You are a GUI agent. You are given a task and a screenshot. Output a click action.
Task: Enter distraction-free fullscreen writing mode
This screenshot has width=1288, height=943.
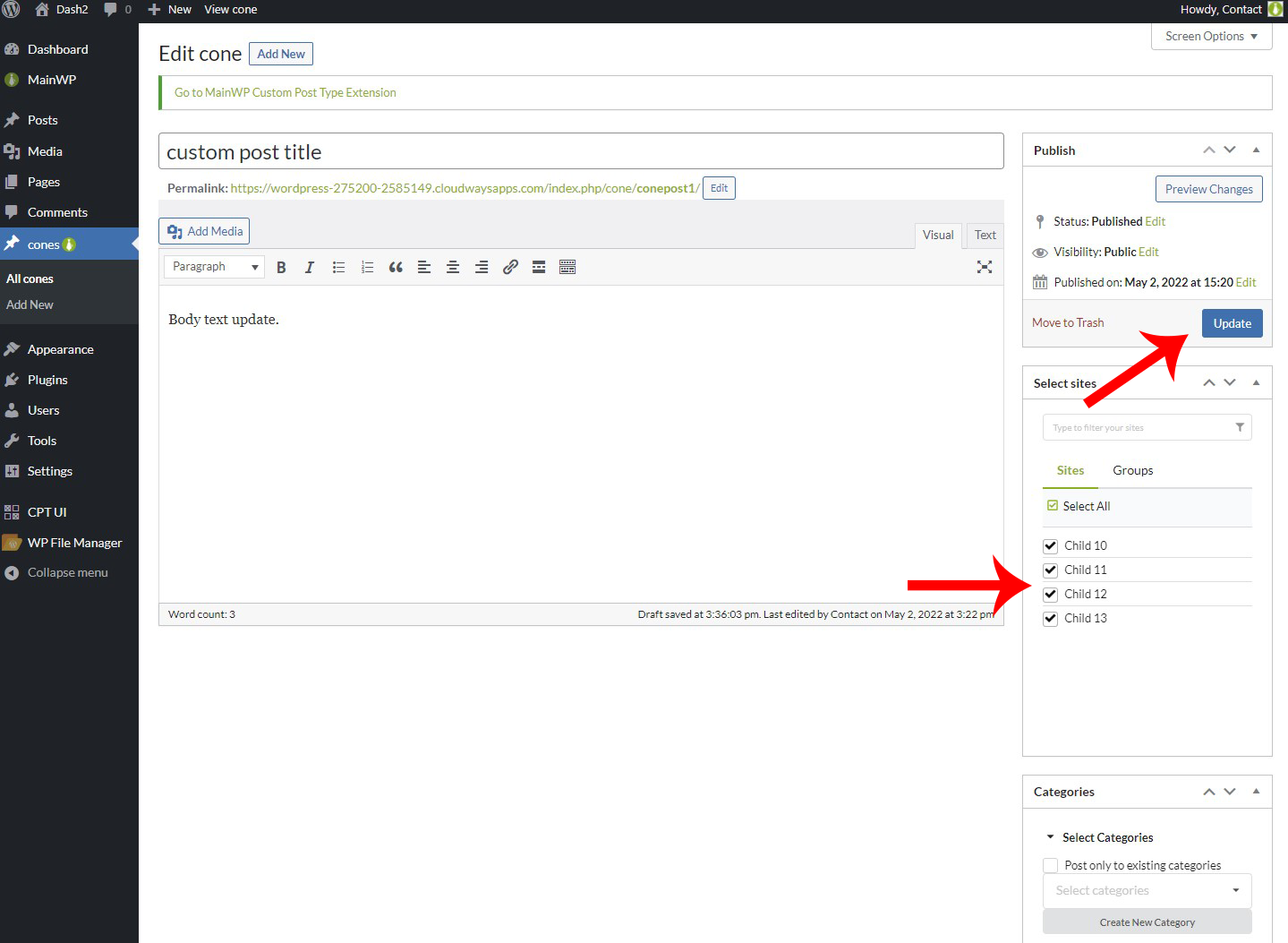click(x=985, y=266)
